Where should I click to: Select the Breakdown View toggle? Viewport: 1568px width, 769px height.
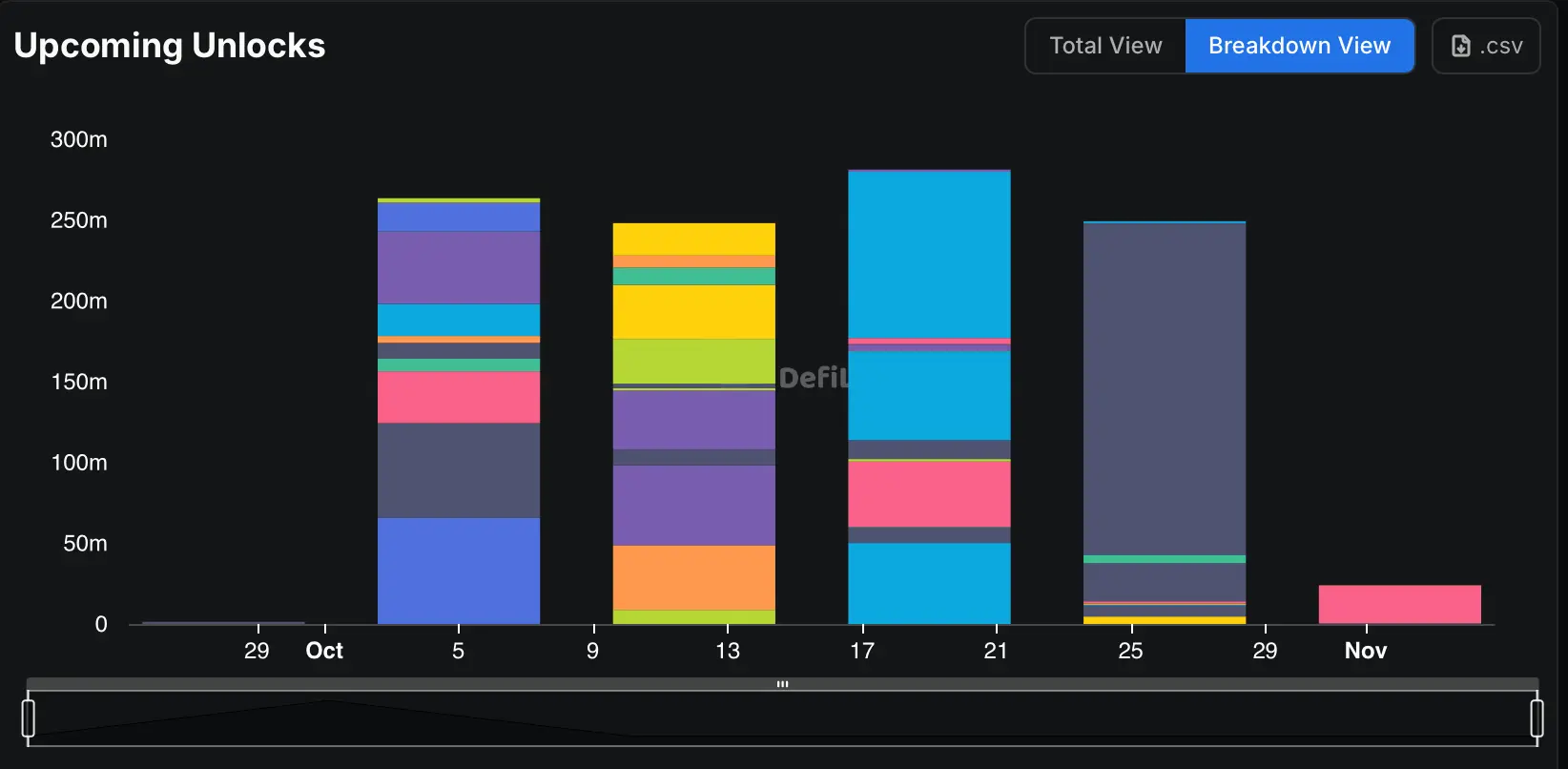pyautogui.click(x=1299, y=46)
